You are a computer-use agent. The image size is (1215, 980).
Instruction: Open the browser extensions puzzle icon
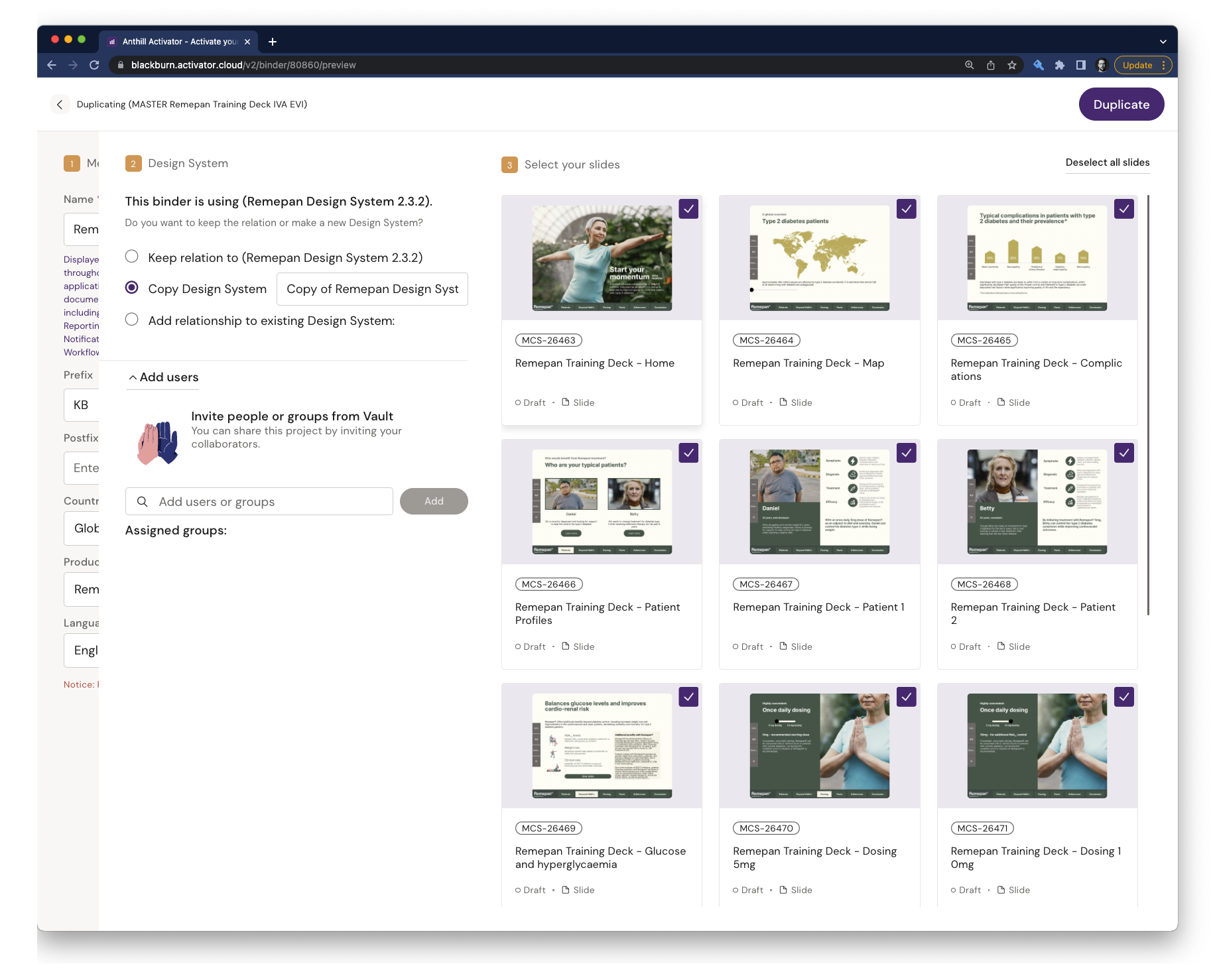tap(1059, 65)
